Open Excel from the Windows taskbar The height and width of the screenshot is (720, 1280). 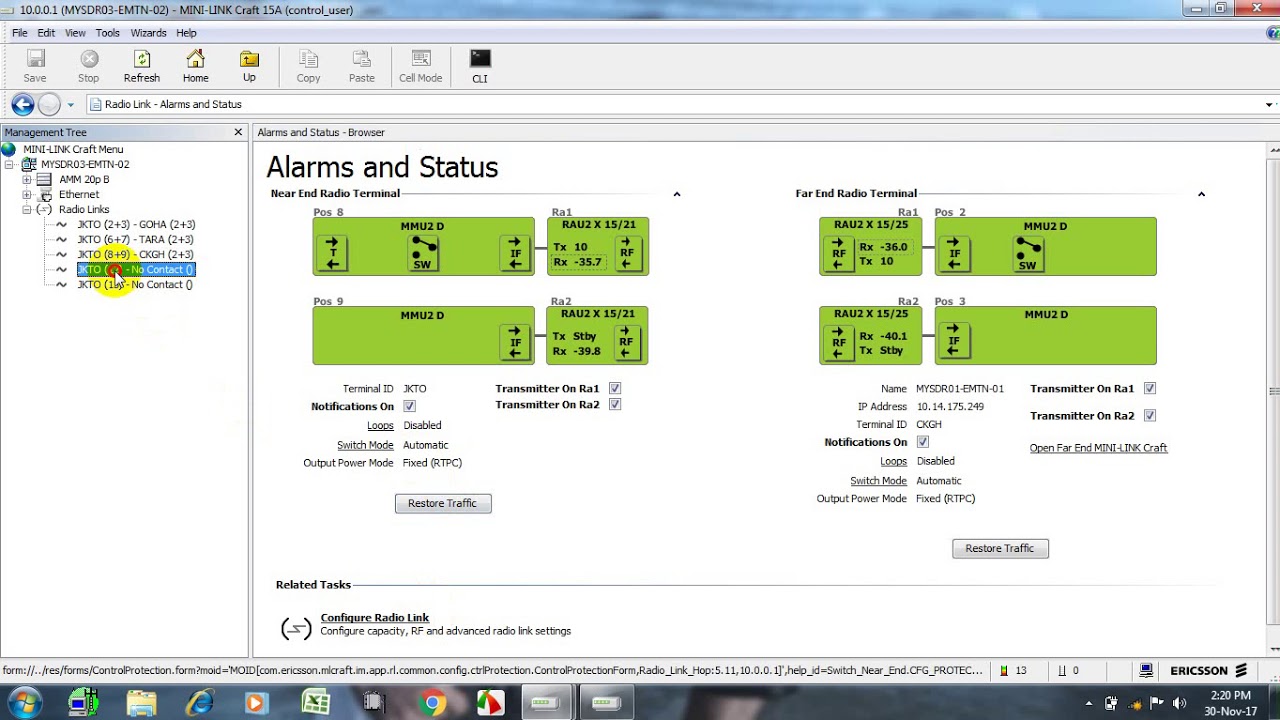[316, 703]
